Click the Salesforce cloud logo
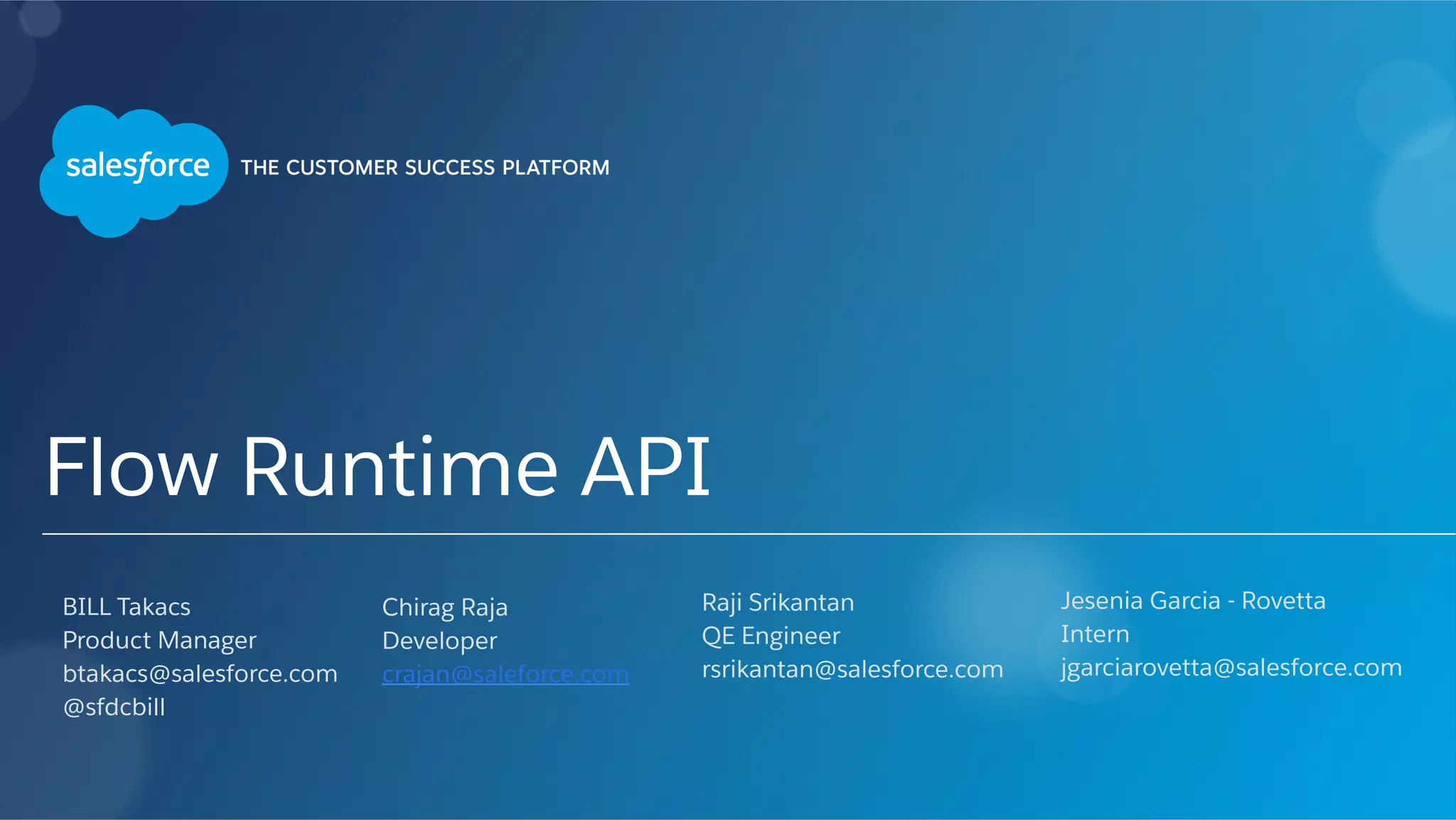The height and width of the screenshot is (820, 1456). coord(134,171)
